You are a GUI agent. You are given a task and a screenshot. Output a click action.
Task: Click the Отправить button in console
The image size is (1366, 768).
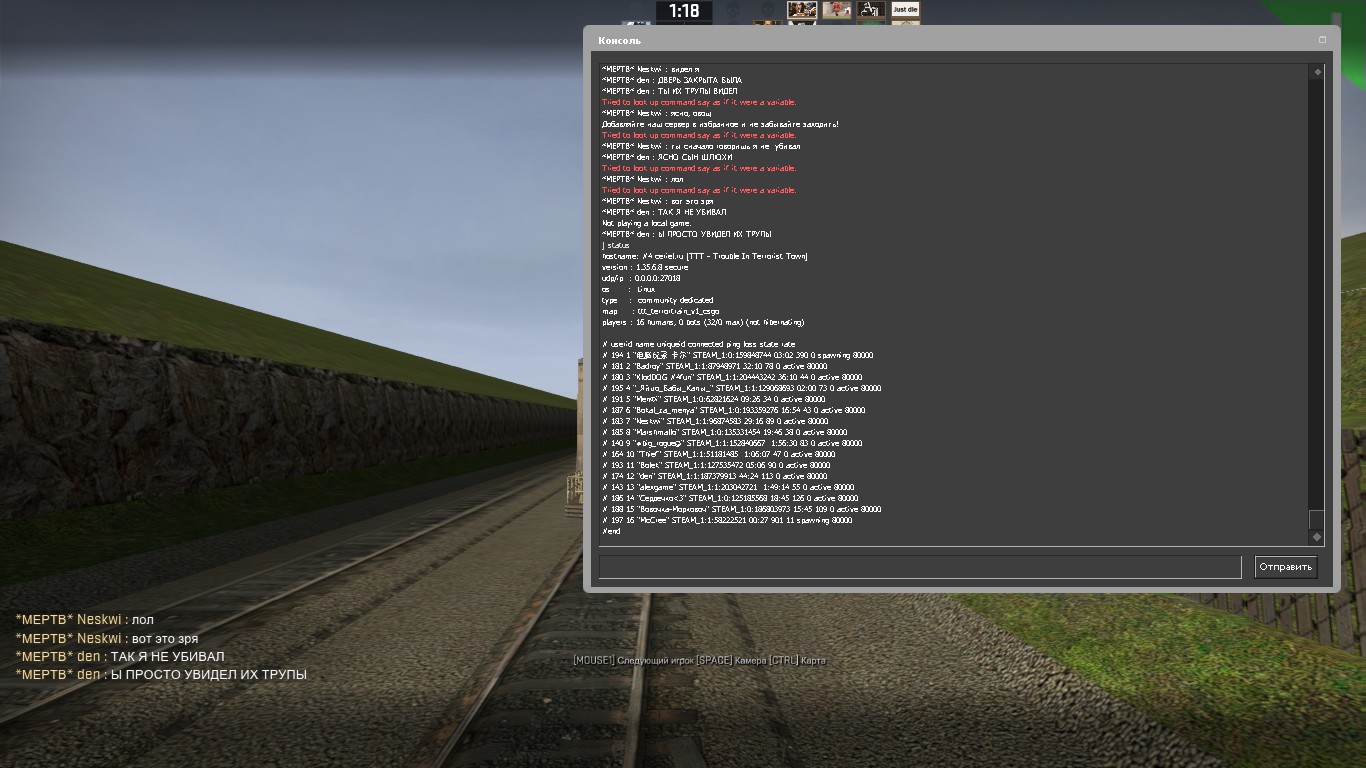coord(1285,567)
